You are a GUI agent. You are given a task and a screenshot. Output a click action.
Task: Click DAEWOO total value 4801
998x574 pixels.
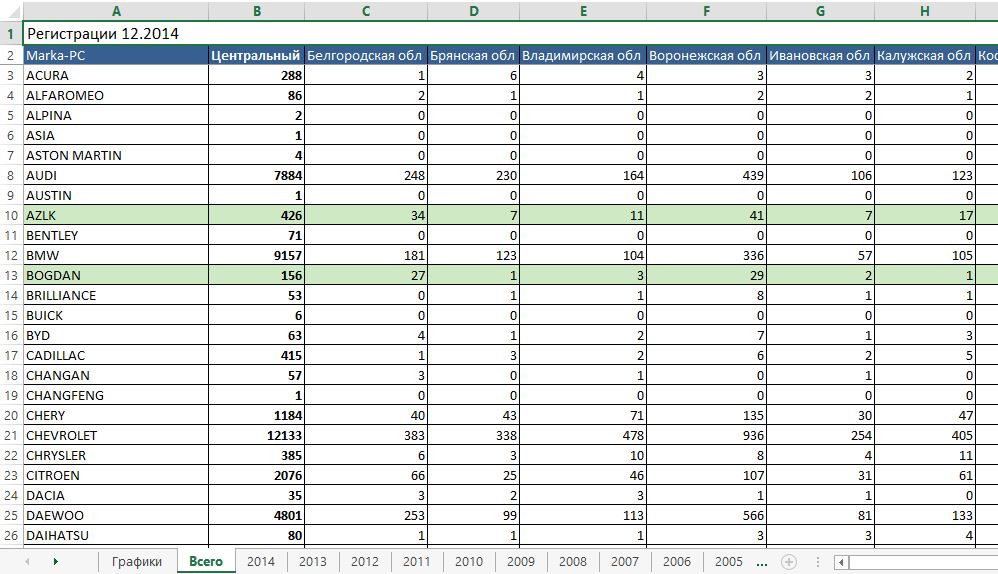(x=257, y=515)
